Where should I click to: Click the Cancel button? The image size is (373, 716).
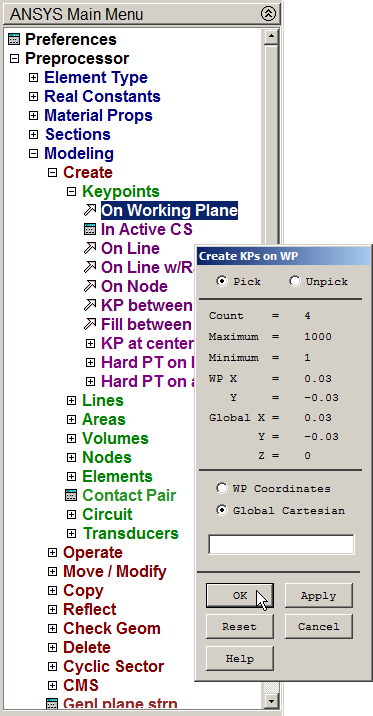[x=319, y=626]
